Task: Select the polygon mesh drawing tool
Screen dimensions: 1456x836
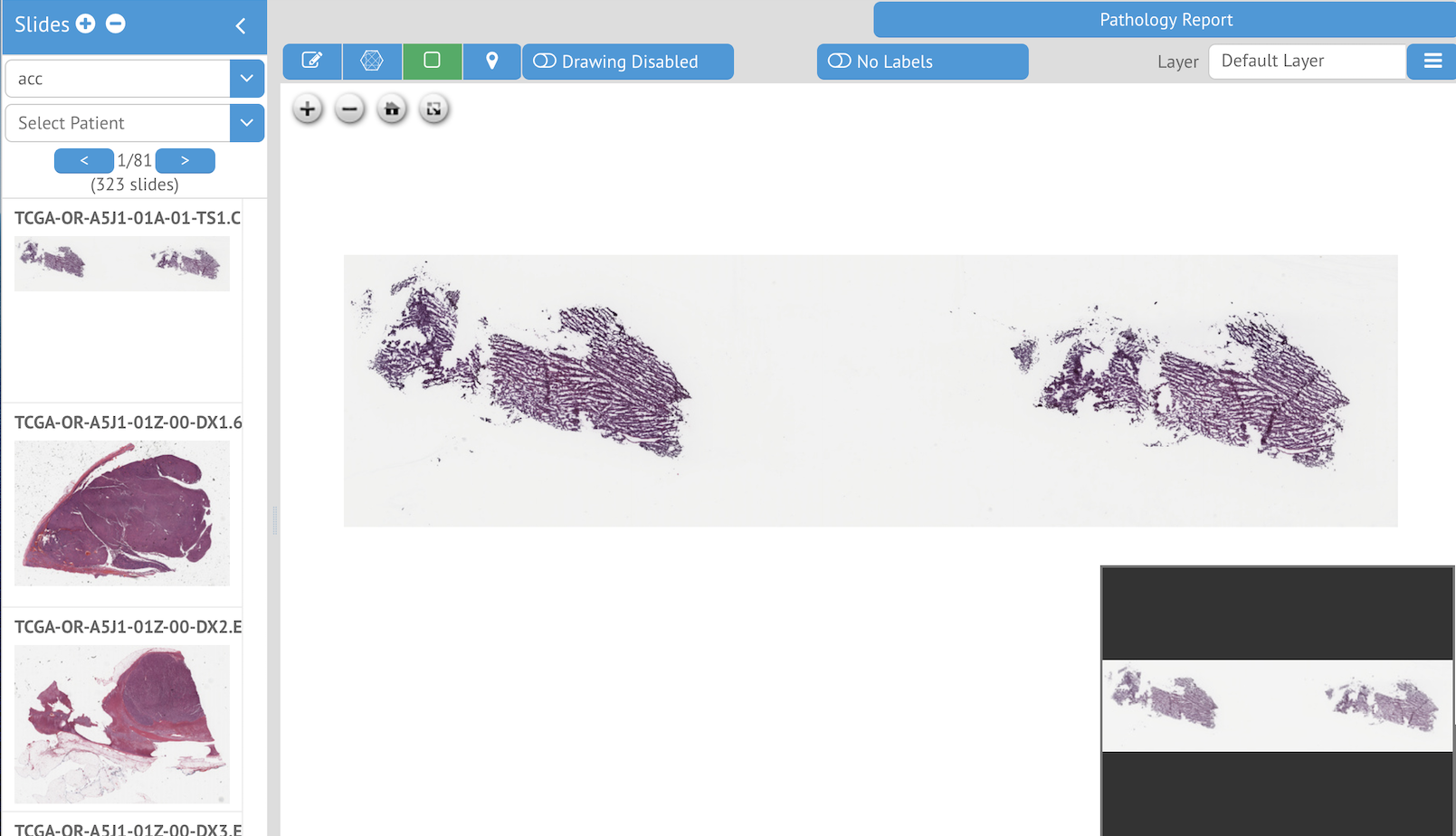Action: pyautogui.click(x=372, y=62)
